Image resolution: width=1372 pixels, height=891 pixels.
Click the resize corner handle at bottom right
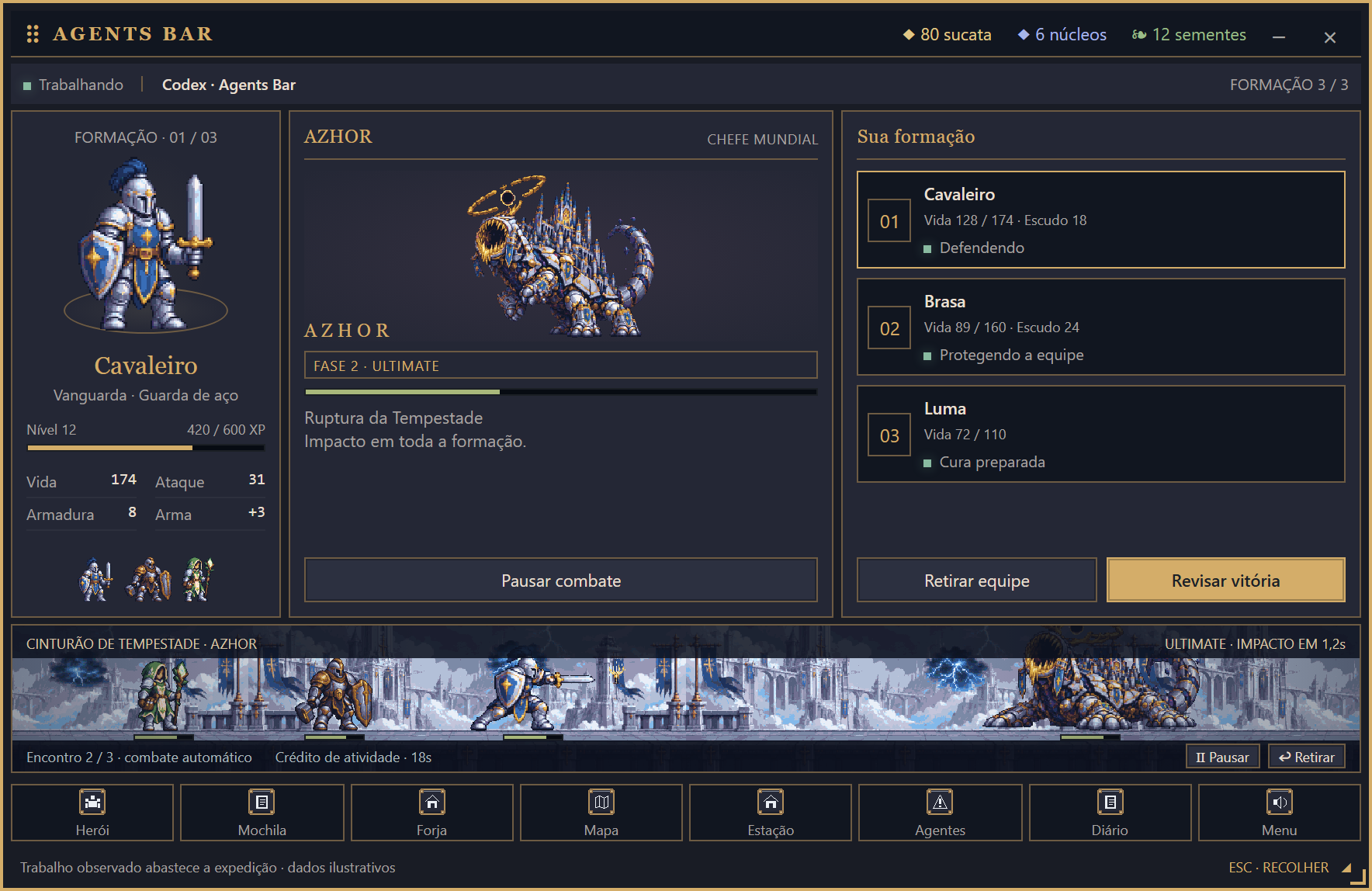coord(1358,876)
